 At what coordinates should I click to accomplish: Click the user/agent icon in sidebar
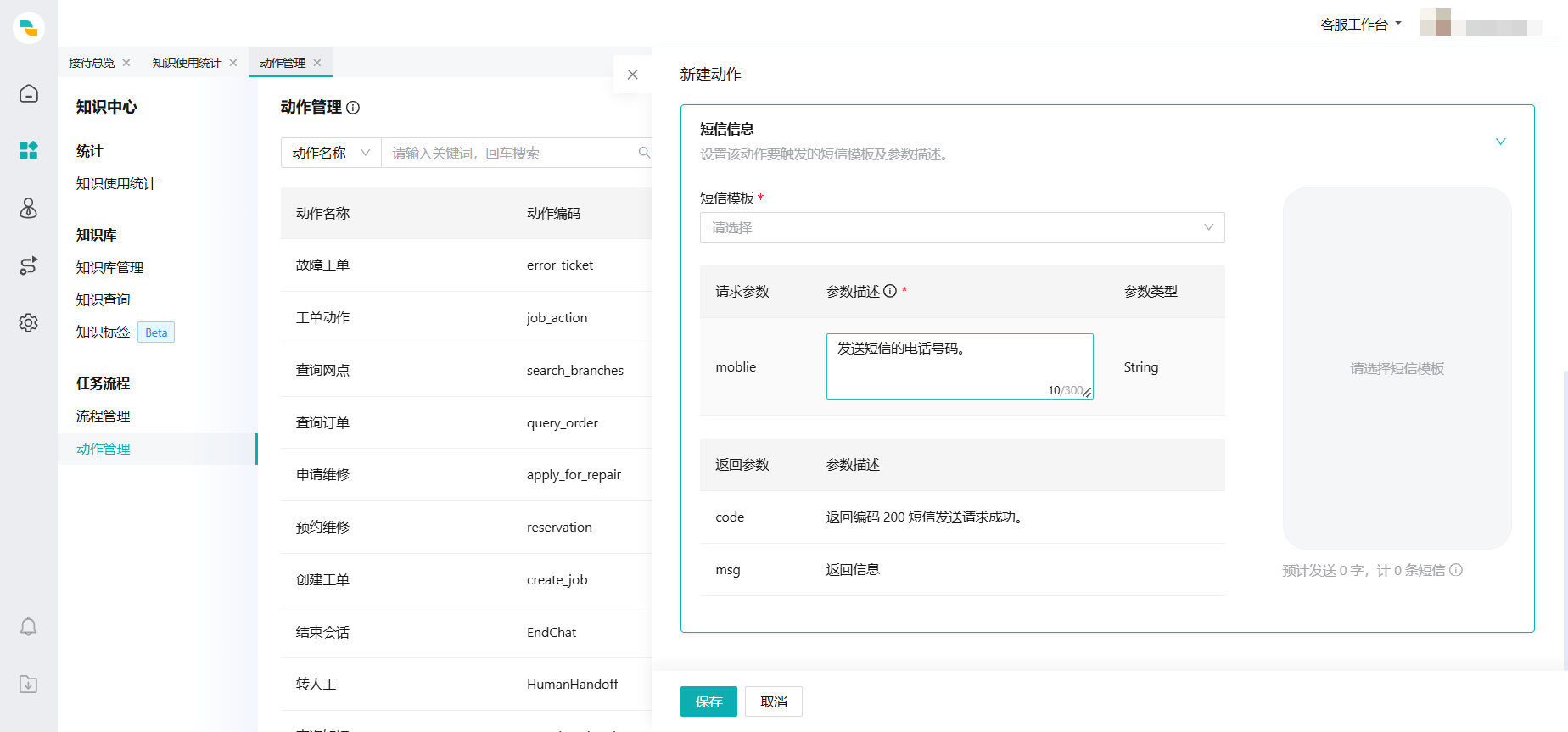pos(29,209)
